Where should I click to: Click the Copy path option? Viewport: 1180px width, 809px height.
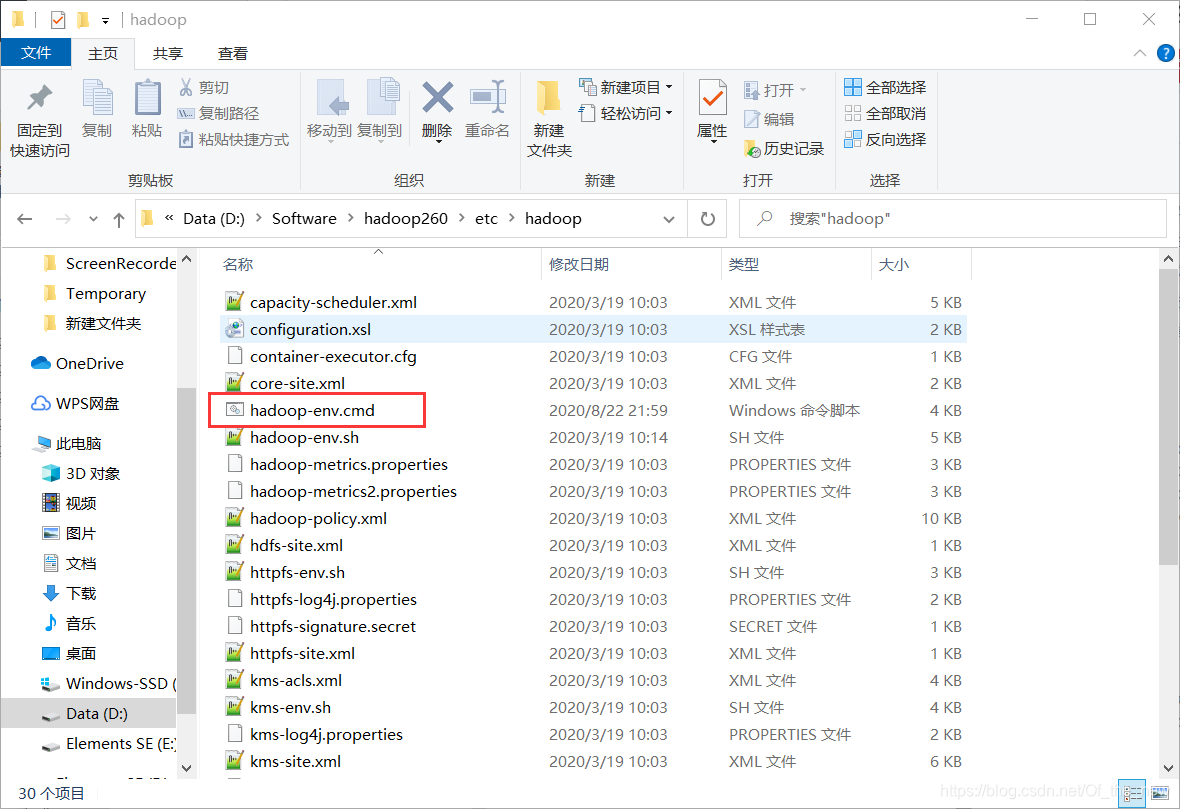pos(218,114)
